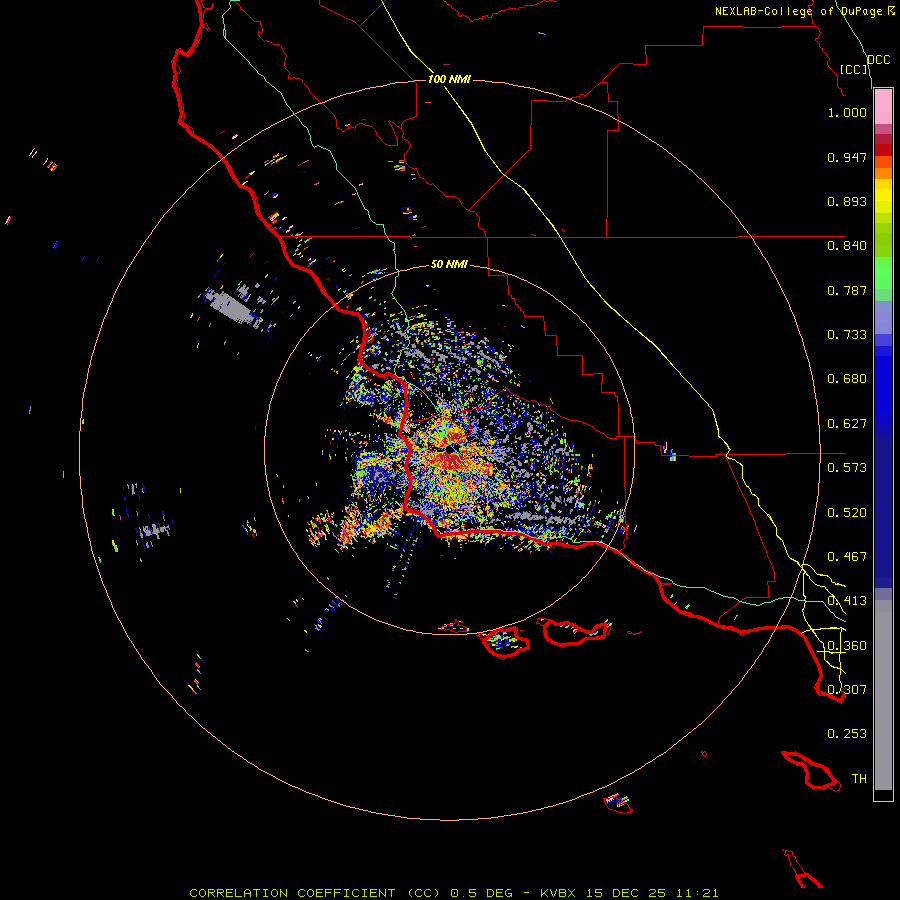900x900 pixels.
Task: Click the radar site center black dot
Action: [x=451, y=448]
